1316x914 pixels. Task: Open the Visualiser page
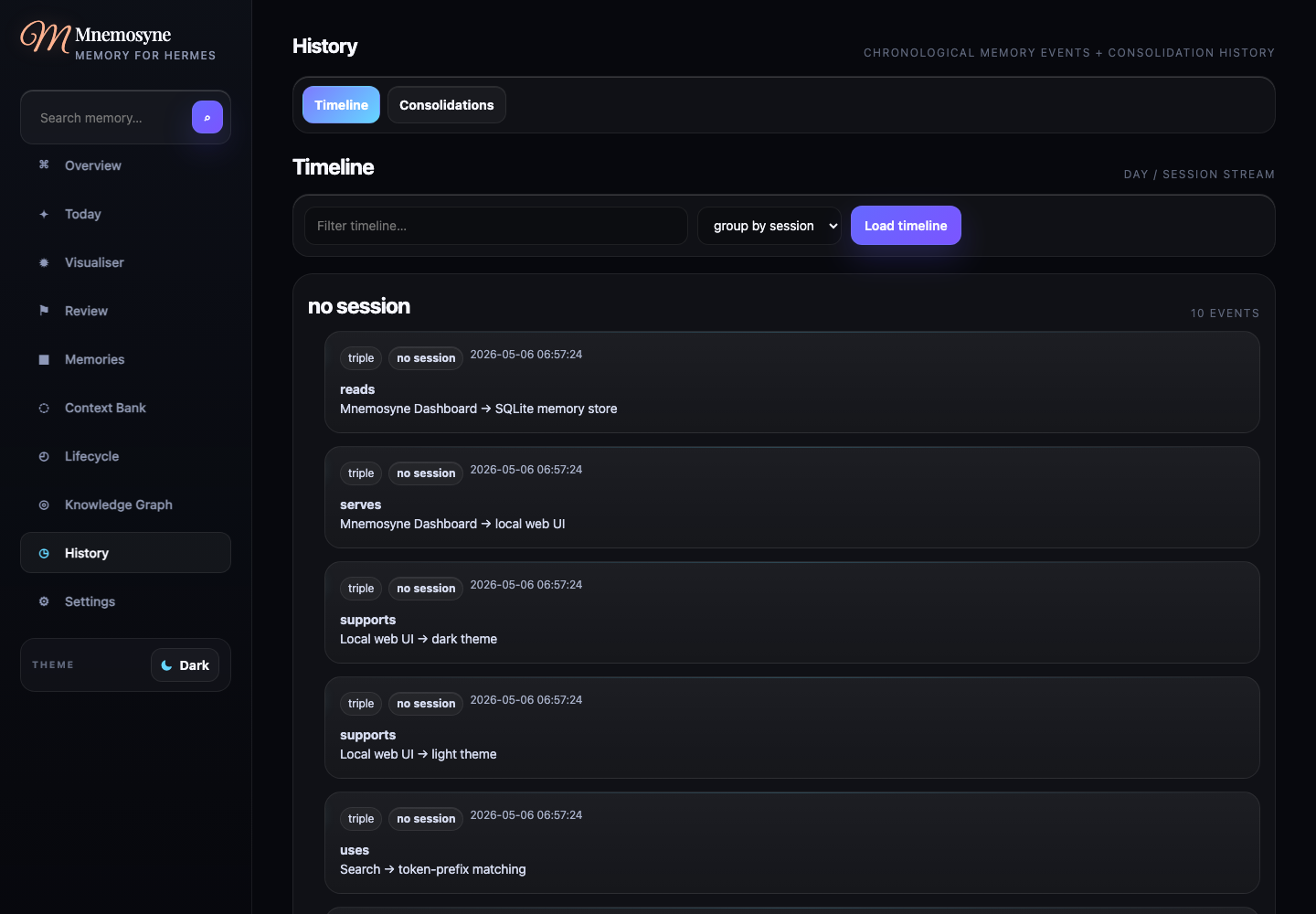pos(125,262)
